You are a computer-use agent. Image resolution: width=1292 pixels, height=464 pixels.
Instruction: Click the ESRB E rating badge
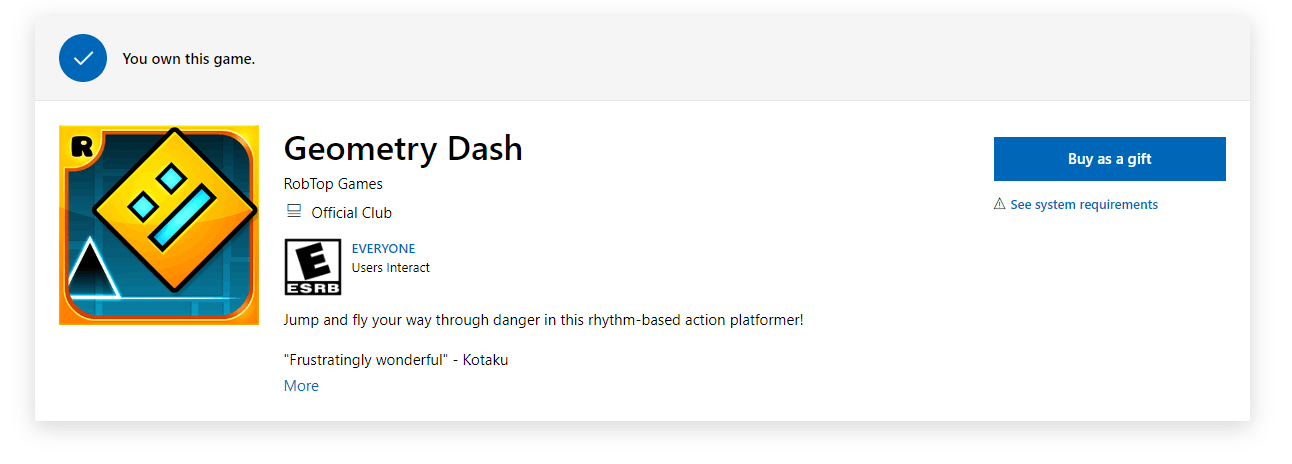pyautogui.click(x=313, y=267)
